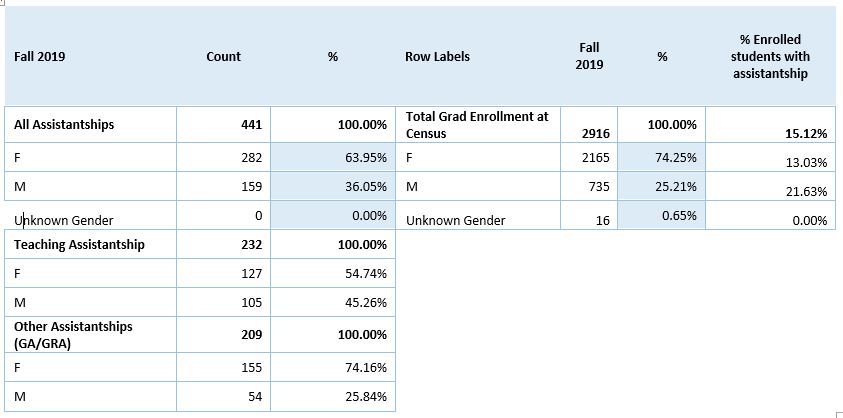
Task: Click the 'Row Labels' header cell
Action: click(x=437, y=57)
